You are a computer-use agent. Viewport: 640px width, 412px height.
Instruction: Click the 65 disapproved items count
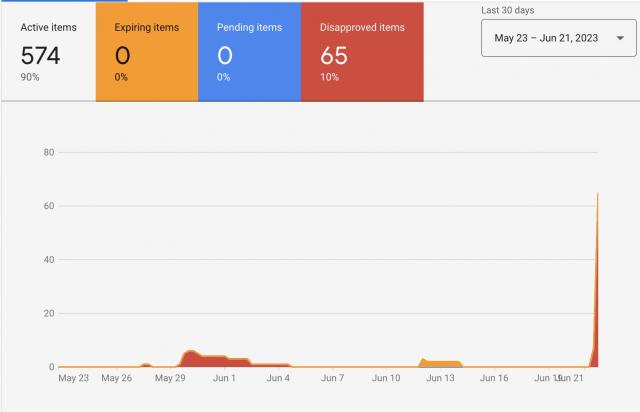[334, 55]
